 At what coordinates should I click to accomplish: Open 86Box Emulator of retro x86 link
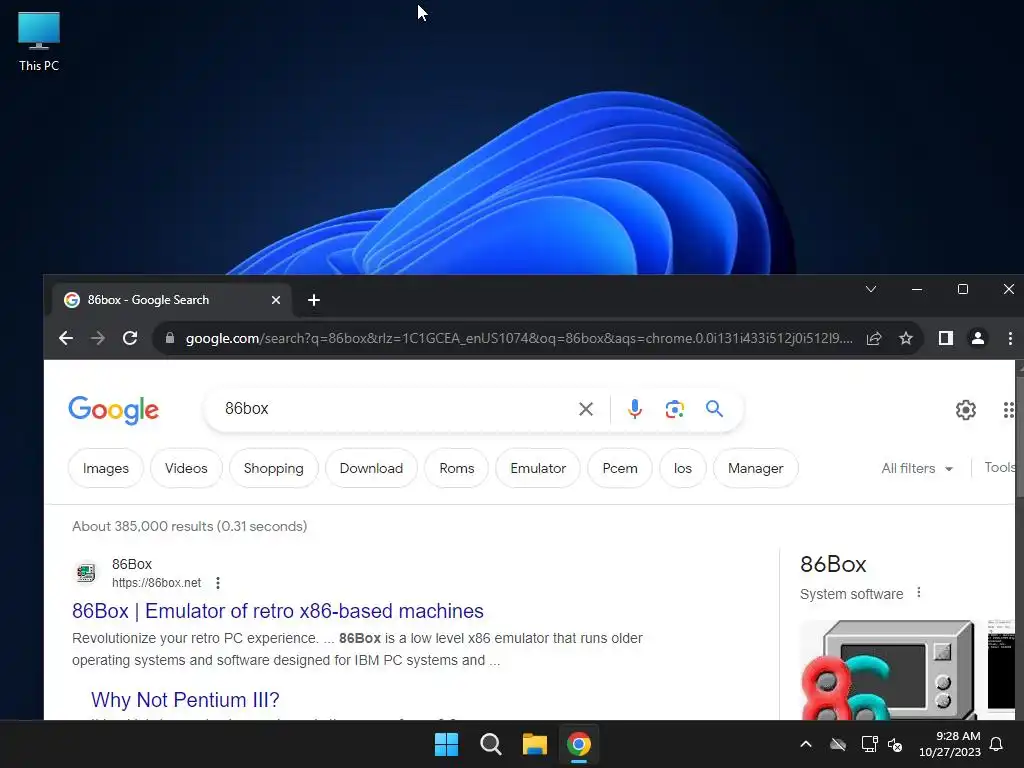[x=278, y=611]
